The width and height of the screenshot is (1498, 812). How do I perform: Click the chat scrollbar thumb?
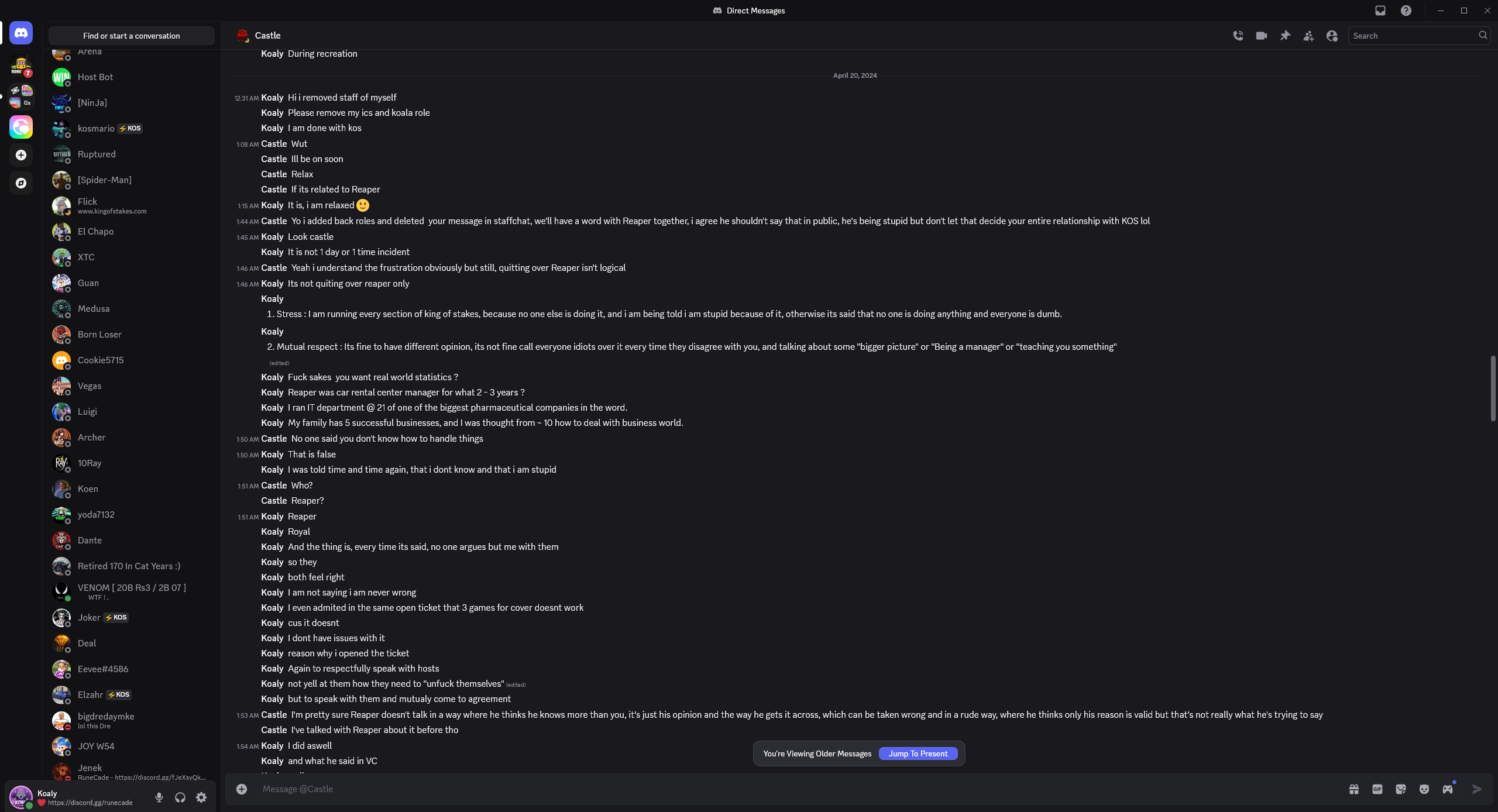[x=1493, y=388]
